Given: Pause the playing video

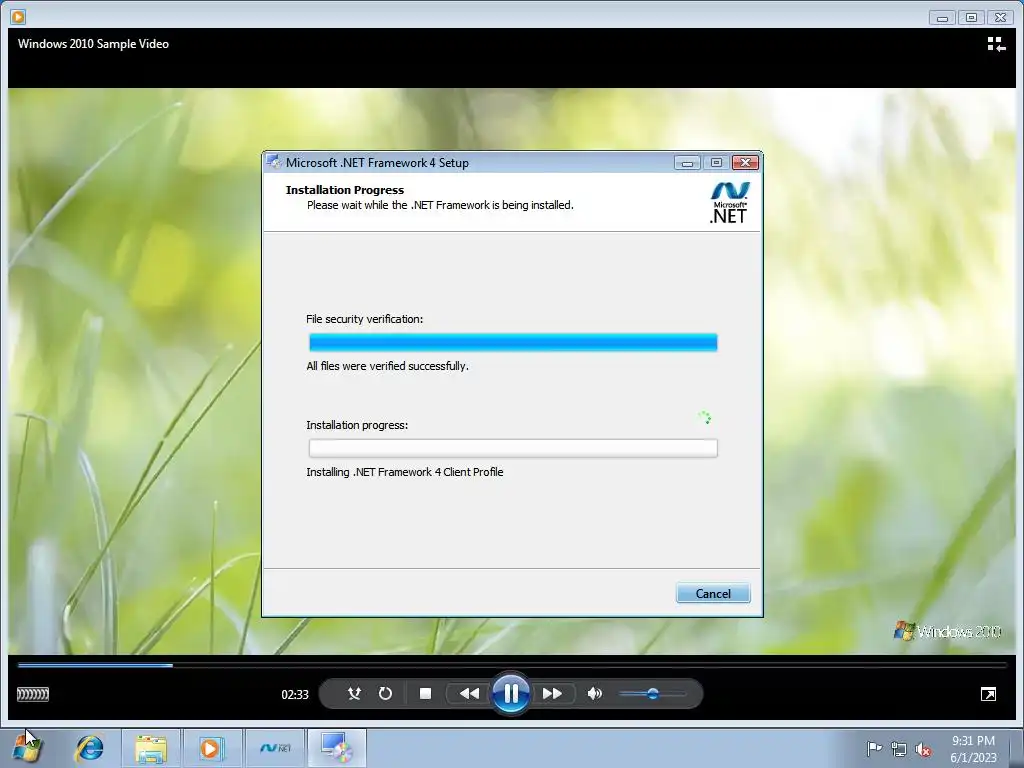Looking at the screenshot, I should pos(511,693).
